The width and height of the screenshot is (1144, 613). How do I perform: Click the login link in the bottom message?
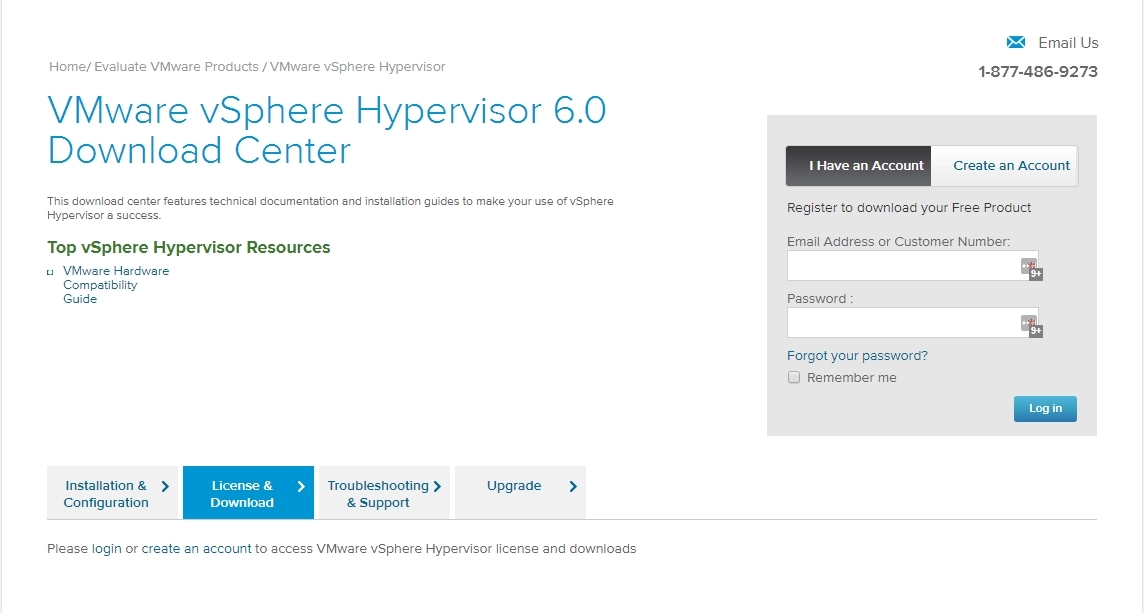coord(107,549)
